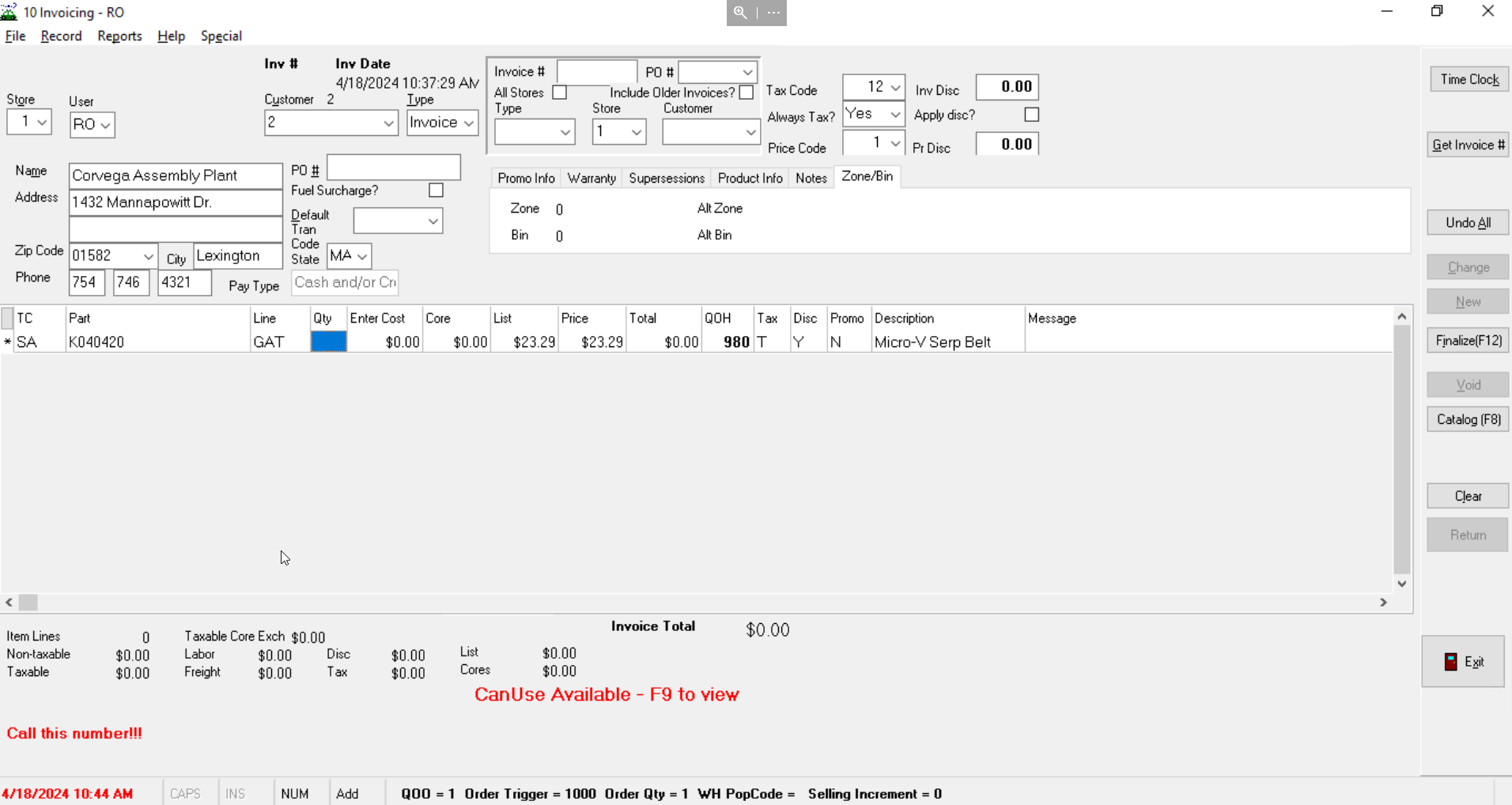Viewport: 1512px width, 805px height.
Task: Click the zoom magnifier icon in title bar
Action: [740, 13]
